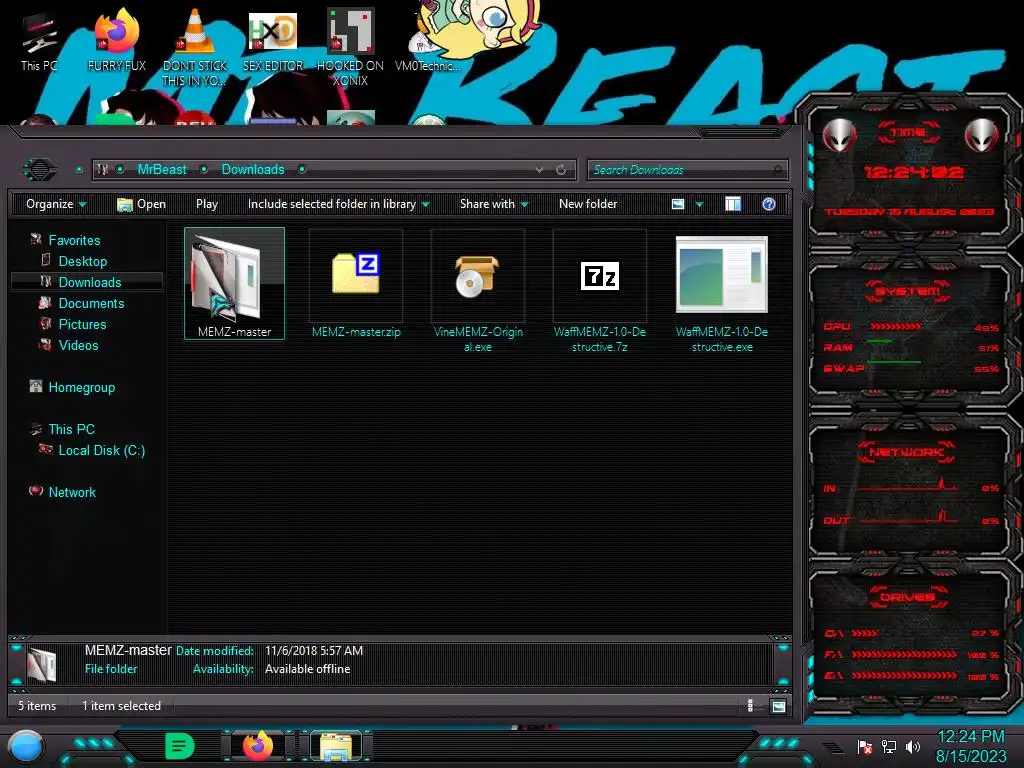Click the Open button in toolbar
The image size is (1024, 768).
pos(141,204)
